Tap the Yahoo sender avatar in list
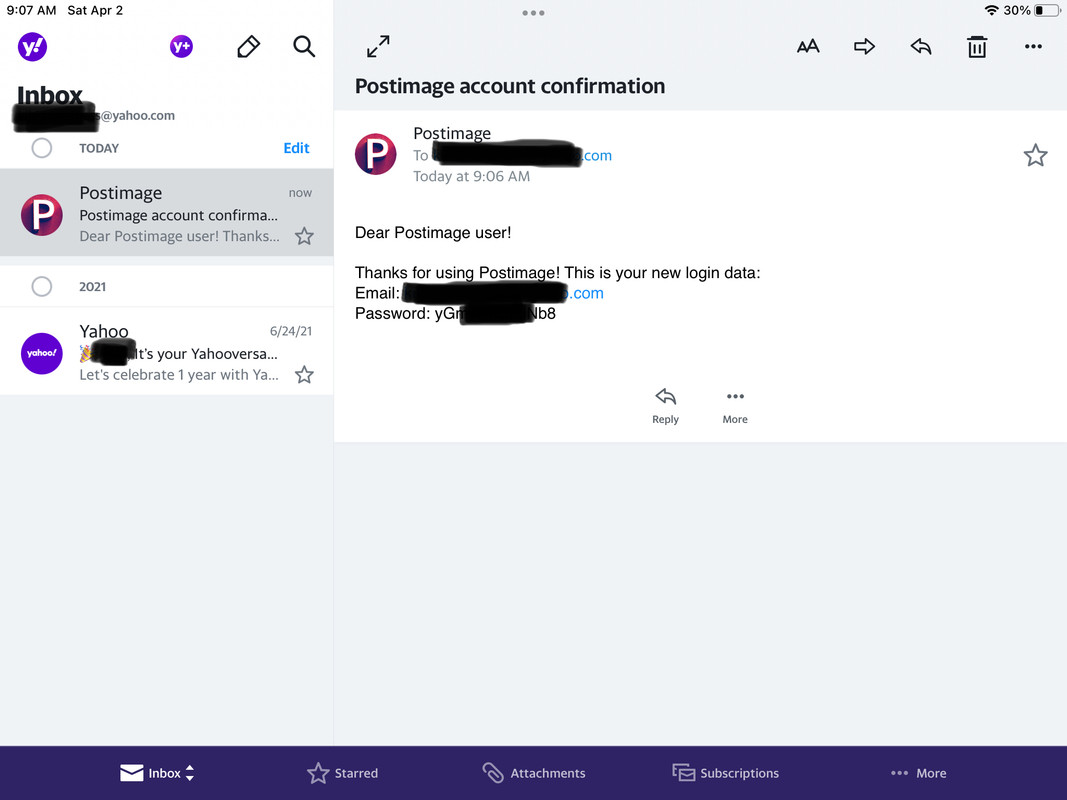 pyautogui.click(x=42, y=353)
